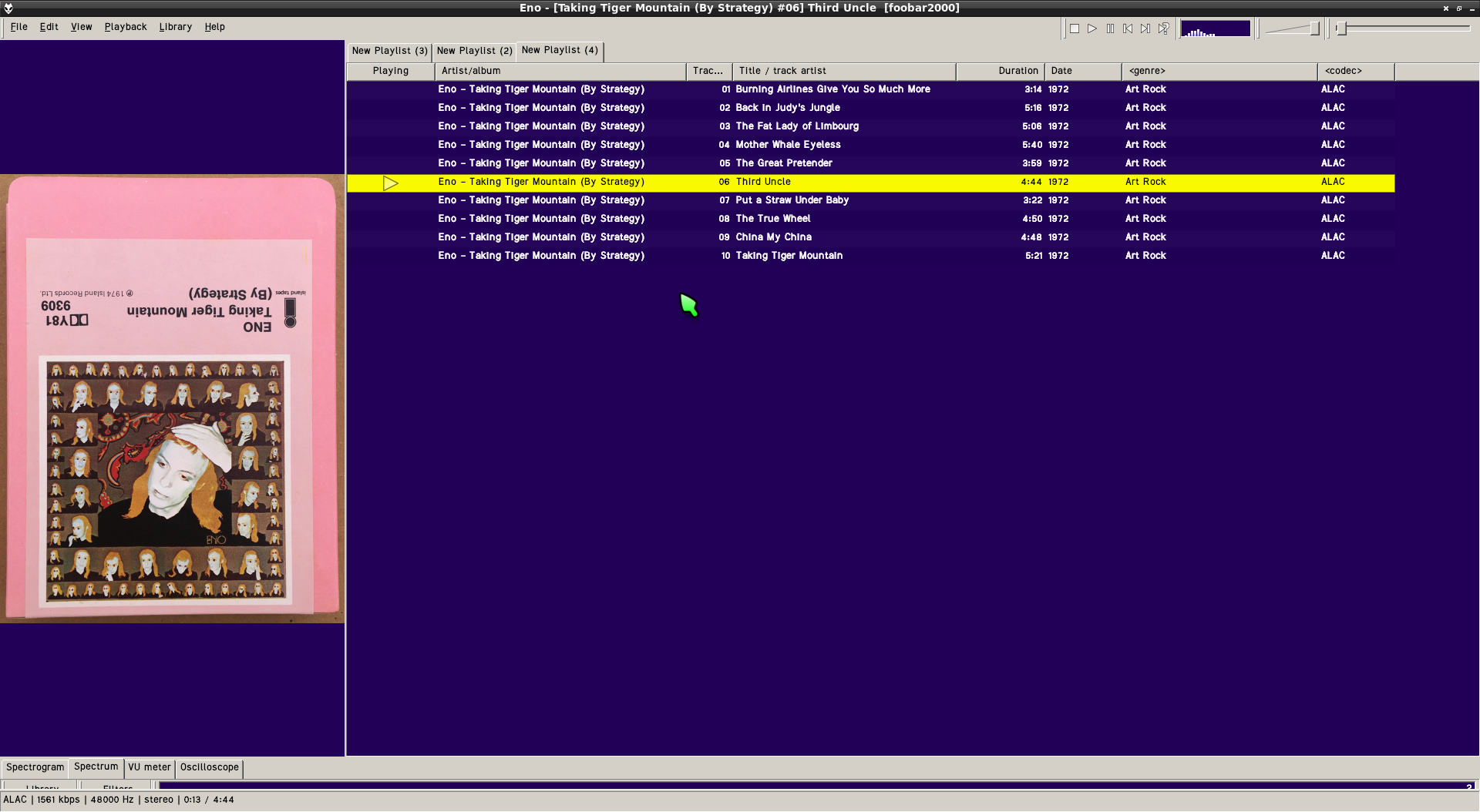Select the New Playlist (4) tab
The image size is (1480, 812).
(x=560, y=50)
